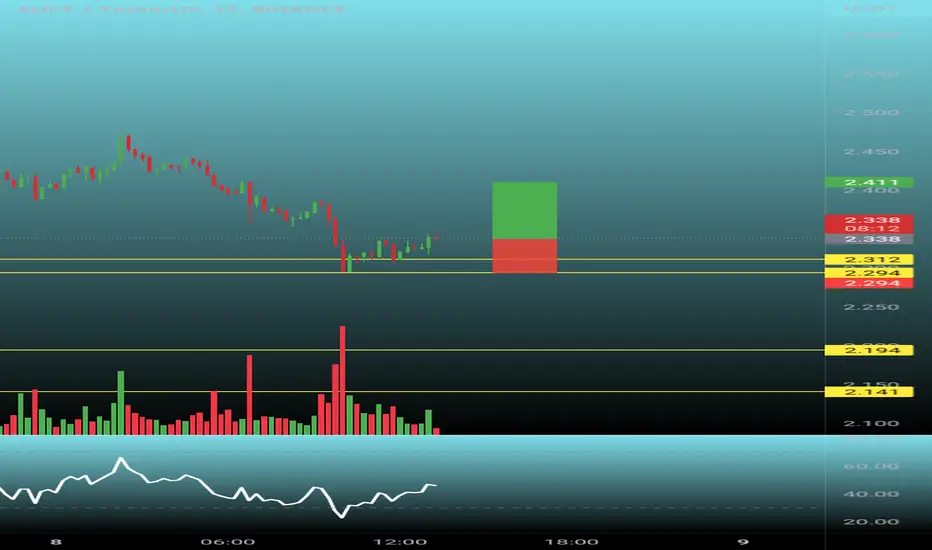The height and width of the screenshot is (550, 932).
Task: Click the 2.500 price axis value
Action: click(x=871, y=112)
